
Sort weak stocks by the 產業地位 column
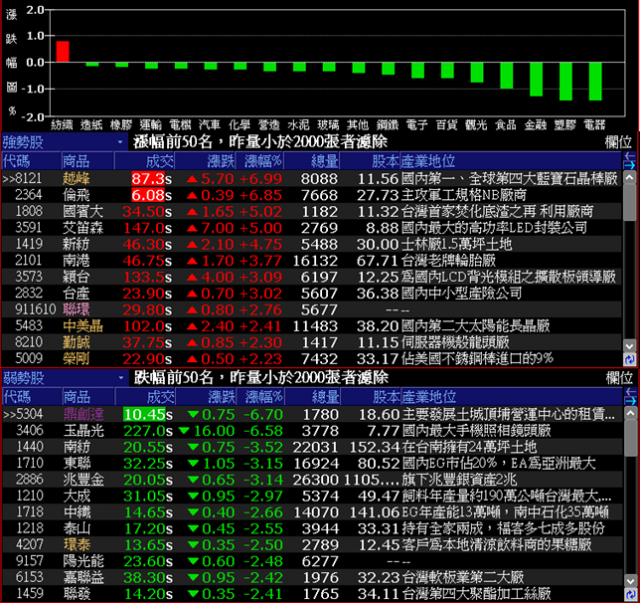tap(511, 397)
